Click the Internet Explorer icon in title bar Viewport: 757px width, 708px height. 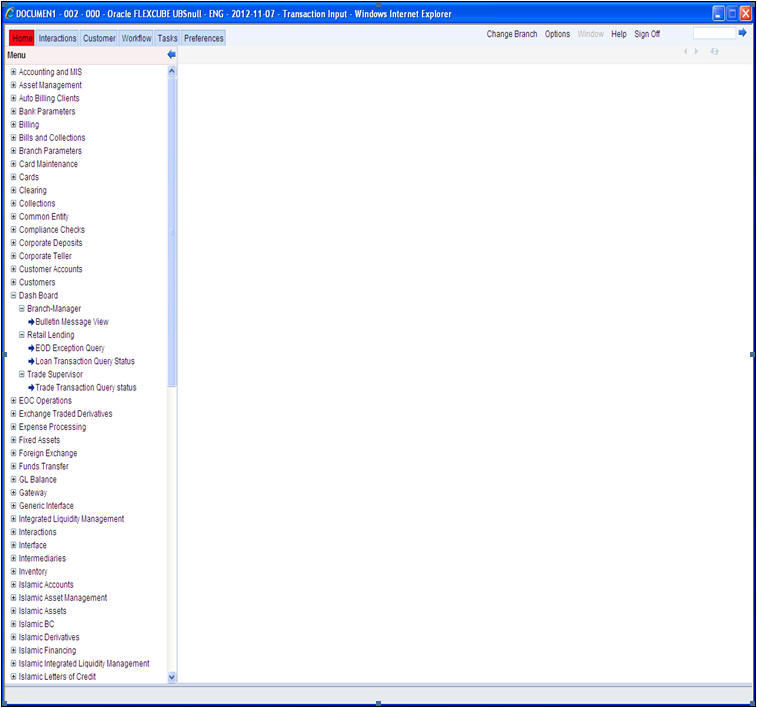pos(9,14)
